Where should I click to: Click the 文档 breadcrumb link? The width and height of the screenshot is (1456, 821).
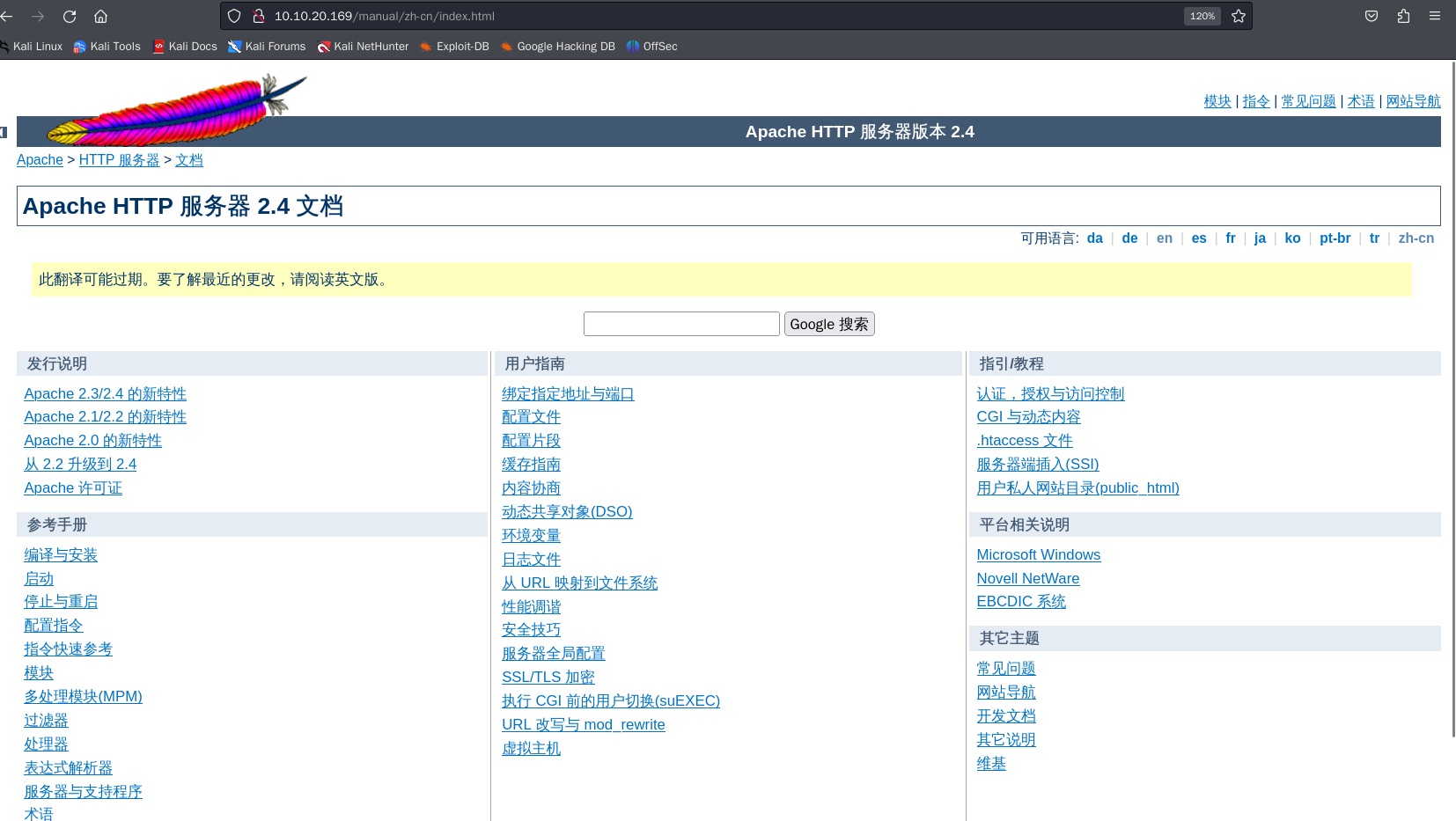click(x=189, y=160)
